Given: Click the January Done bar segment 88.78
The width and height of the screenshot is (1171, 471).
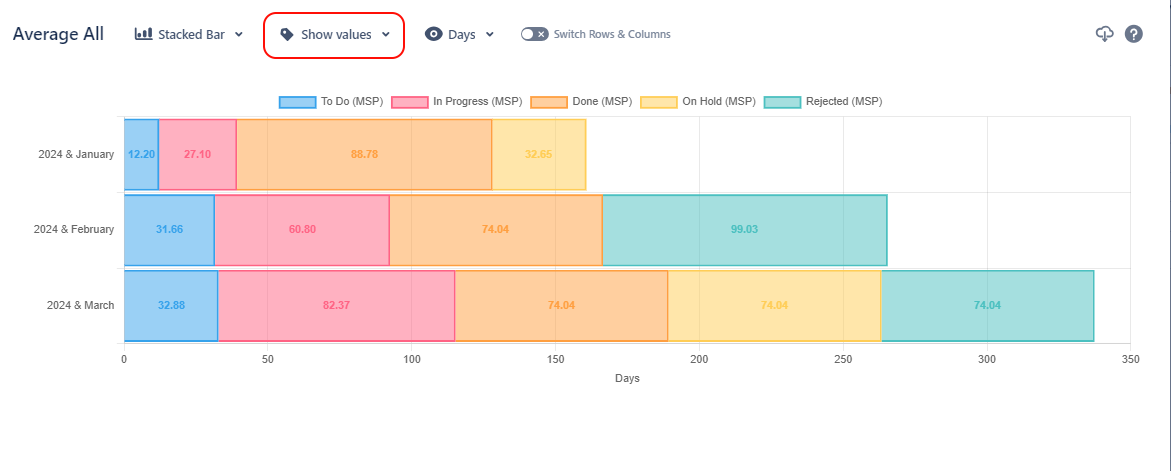Looking at the screenshot, I should 364,154.
